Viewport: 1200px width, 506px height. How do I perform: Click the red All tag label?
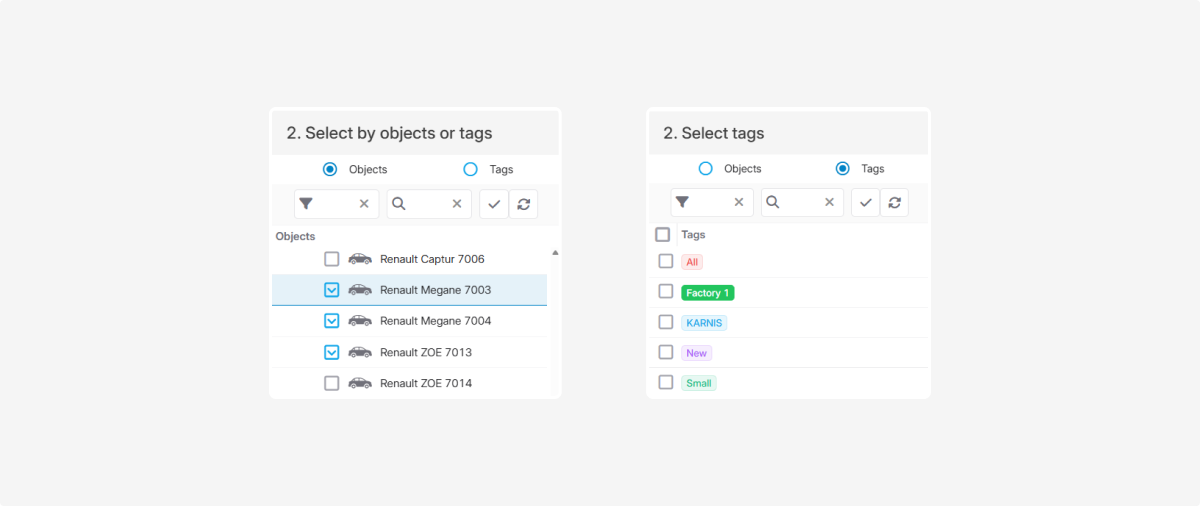692,262
